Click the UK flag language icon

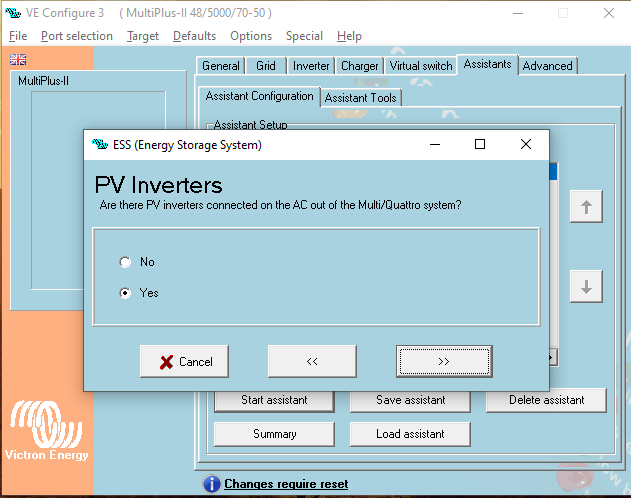[x=18, y=60]
